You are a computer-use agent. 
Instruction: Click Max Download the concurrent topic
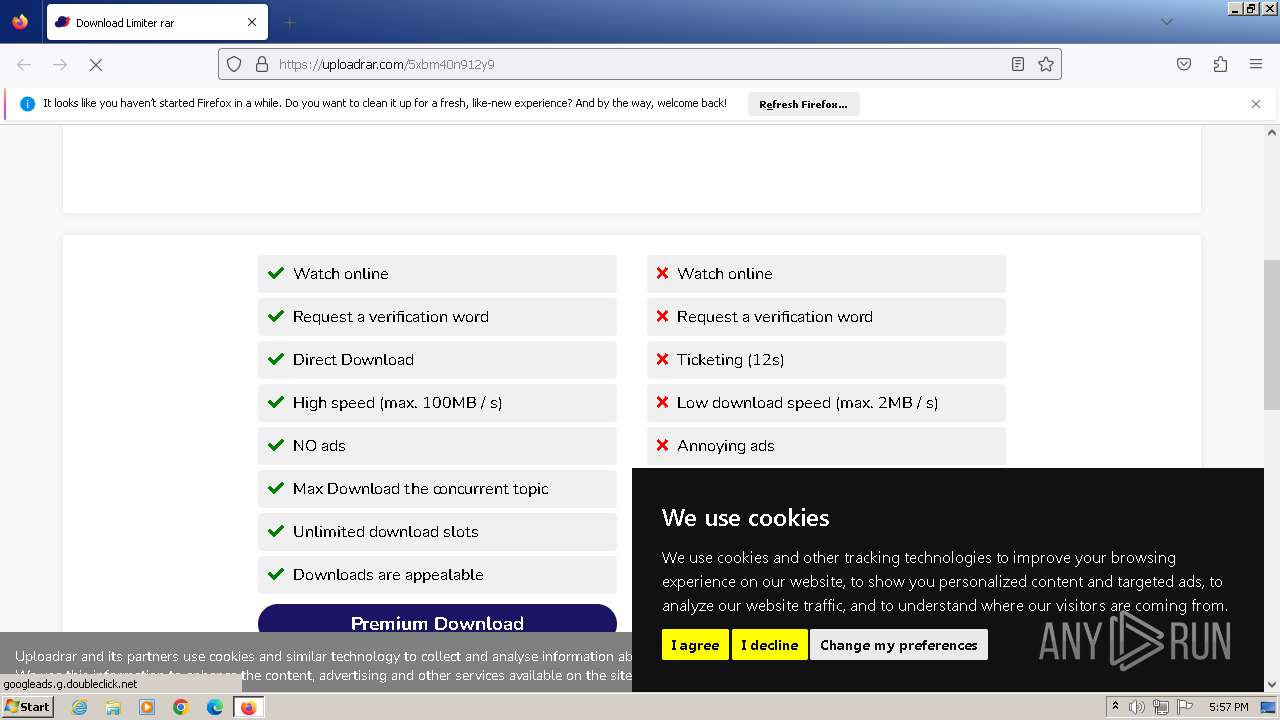coord(437,489)
